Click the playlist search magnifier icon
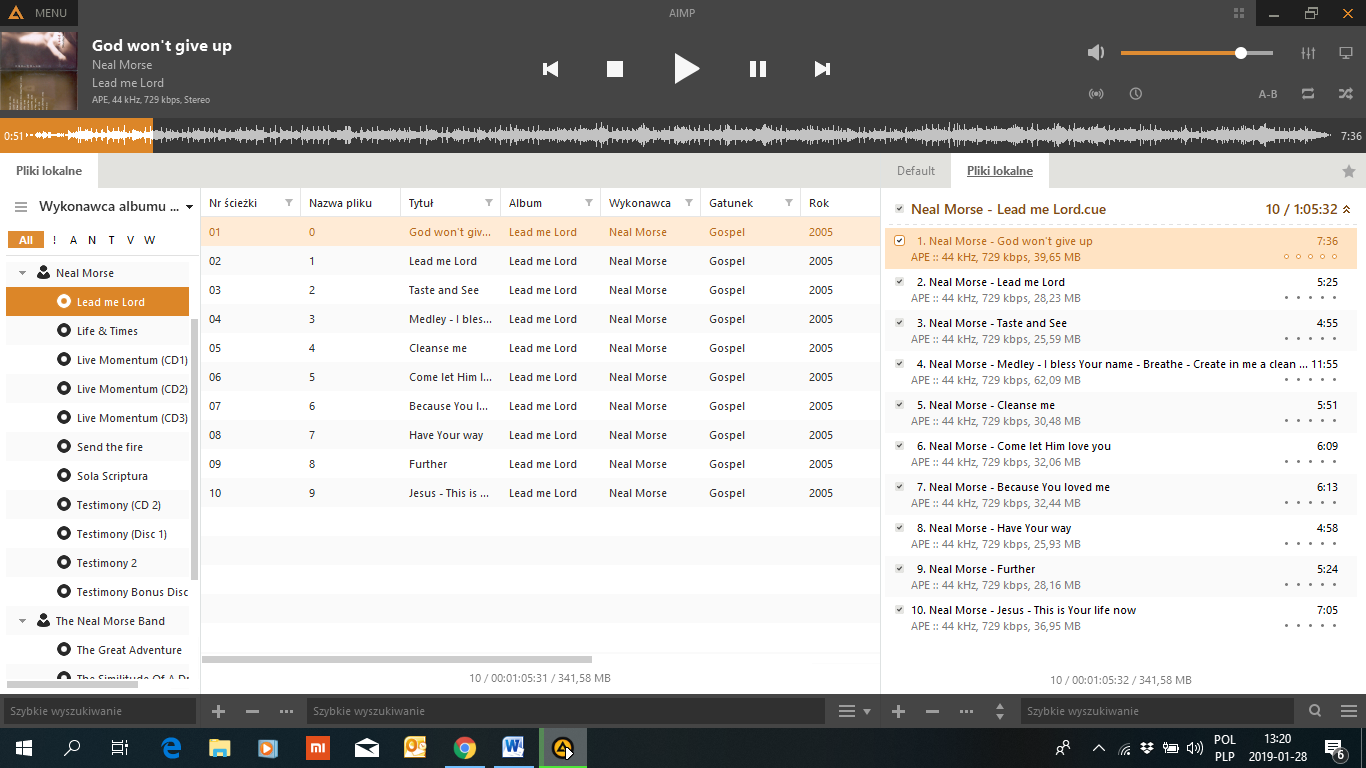Viewport: 1366px width, 768px height. pos(1315,711)
